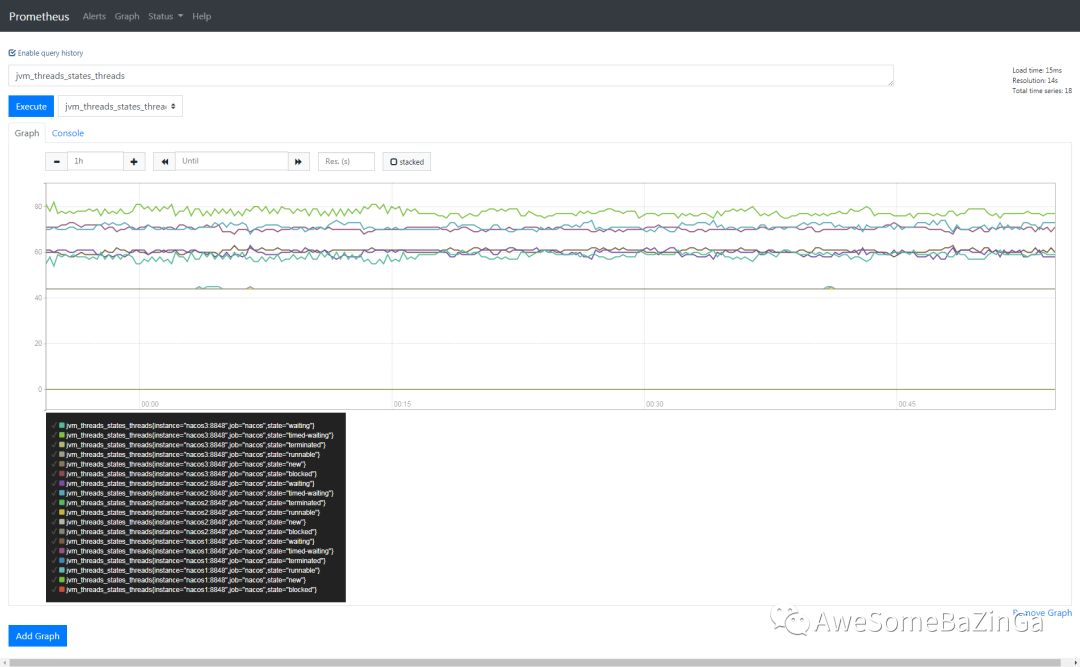Click legend text nacos1 state="timed-waiting"
Image resolution: width=1080 pixels, height=667 pixels.
[x=200, y=551]
